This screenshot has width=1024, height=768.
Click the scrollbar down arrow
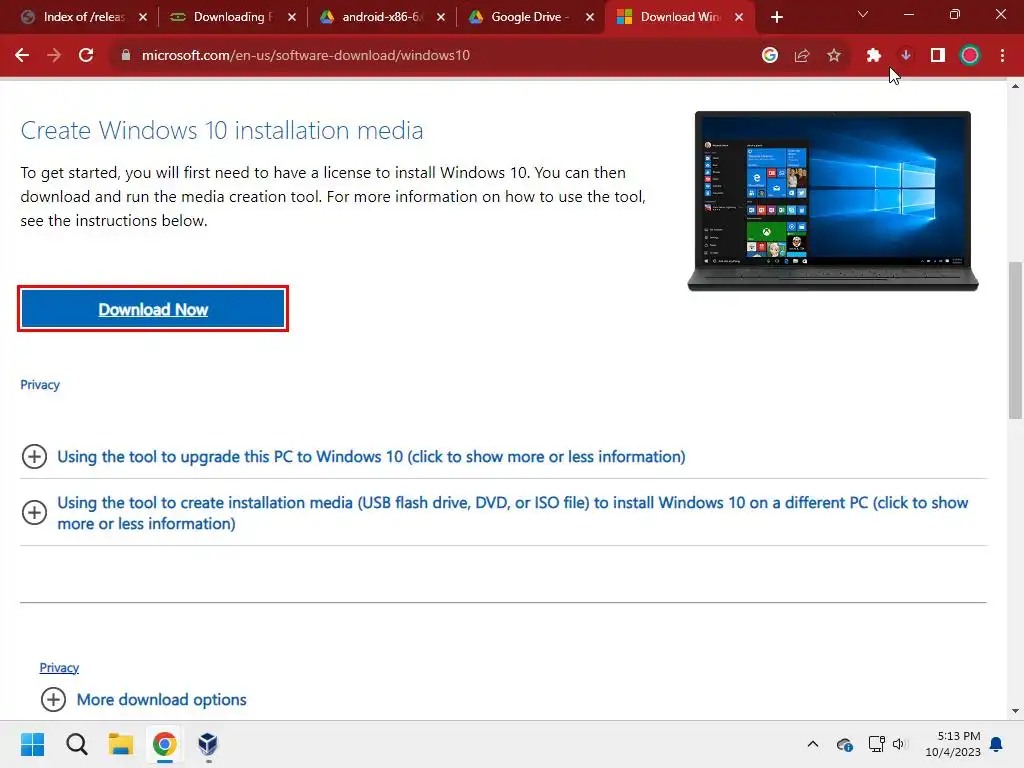coord(1015,711)
